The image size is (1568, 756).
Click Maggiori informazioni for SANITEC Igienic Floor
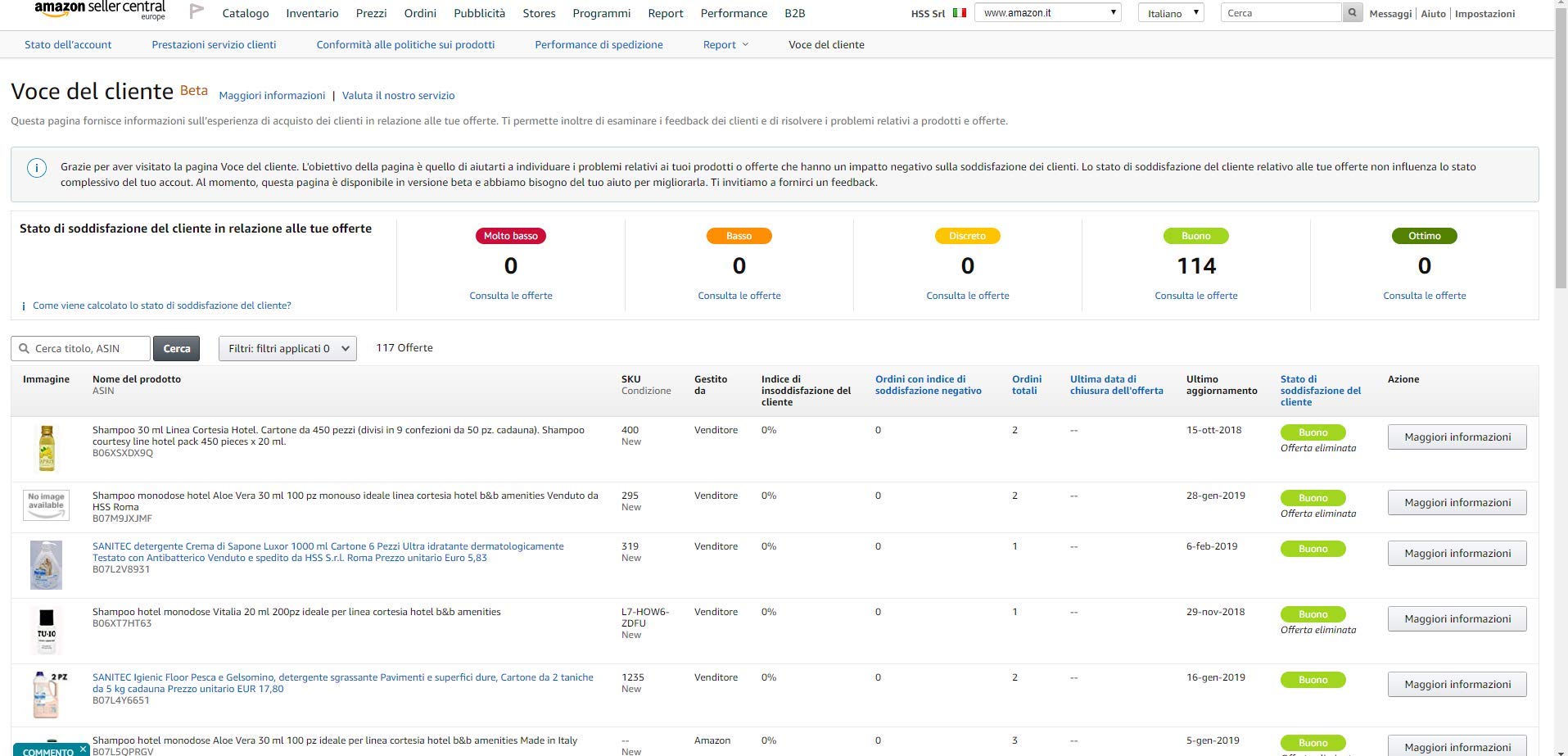[x=1457, y=684]
